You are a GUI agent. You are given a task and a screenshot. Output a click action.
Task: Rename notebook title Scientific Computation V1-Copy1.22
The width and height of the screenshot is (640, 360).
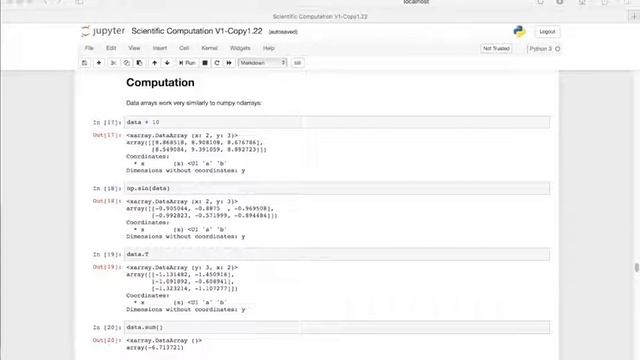coord(197,31)
